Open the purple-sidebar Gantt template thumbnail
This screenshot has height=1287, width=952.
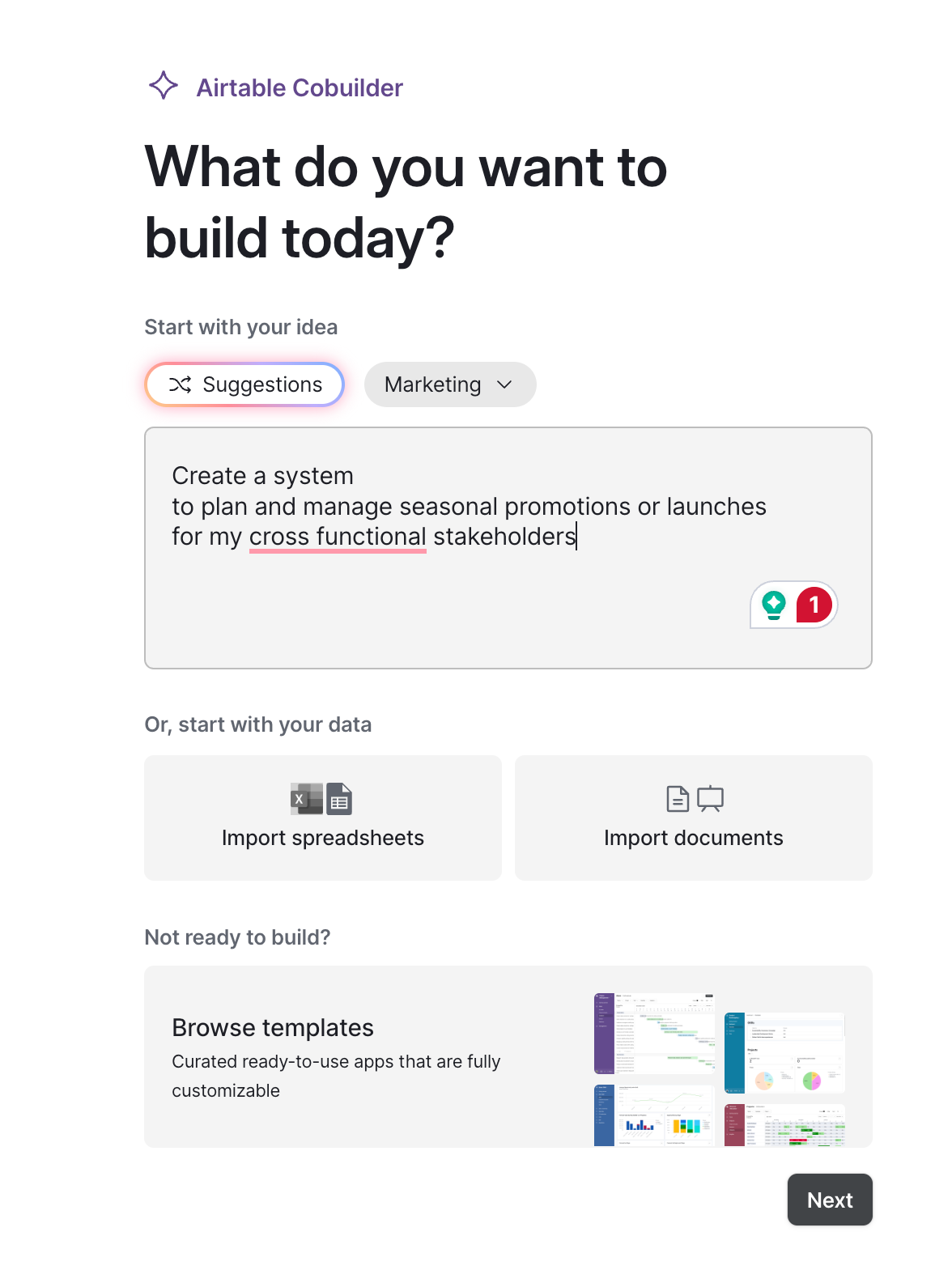point(654,1034)
